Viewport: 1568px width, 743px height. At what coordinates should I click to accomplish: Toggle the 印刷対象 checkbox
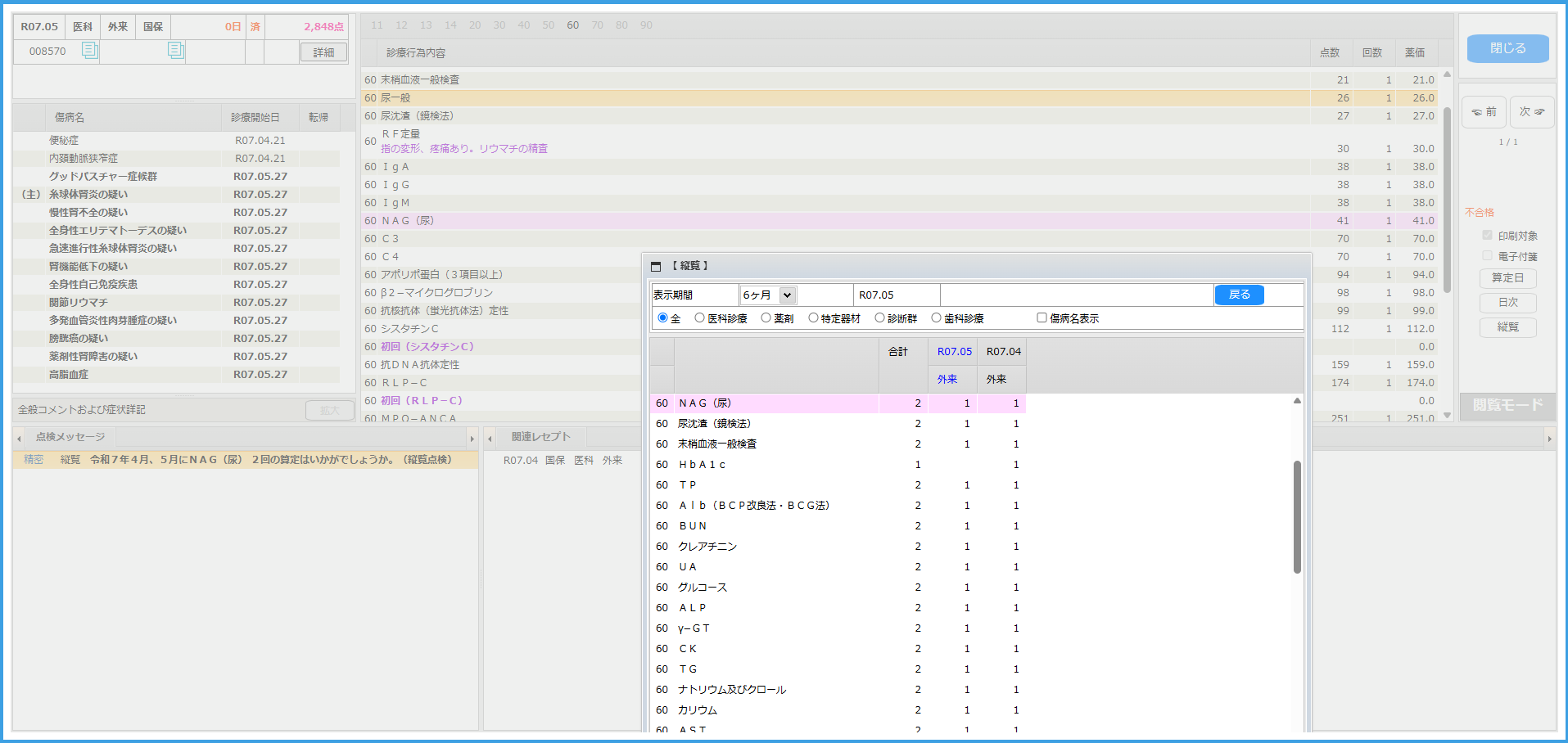click(1487, 235)
